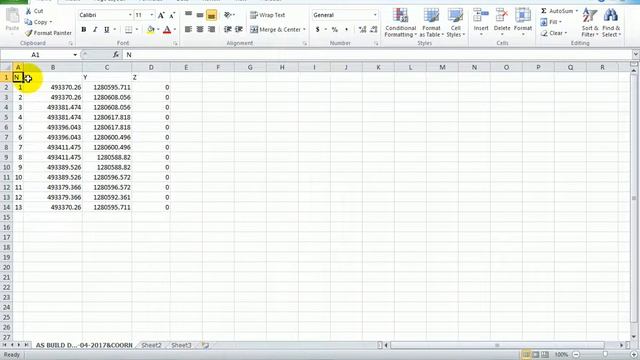Viewport: 640px width, 360px height.
Task: Select the column C header
Action: [107, 67]
